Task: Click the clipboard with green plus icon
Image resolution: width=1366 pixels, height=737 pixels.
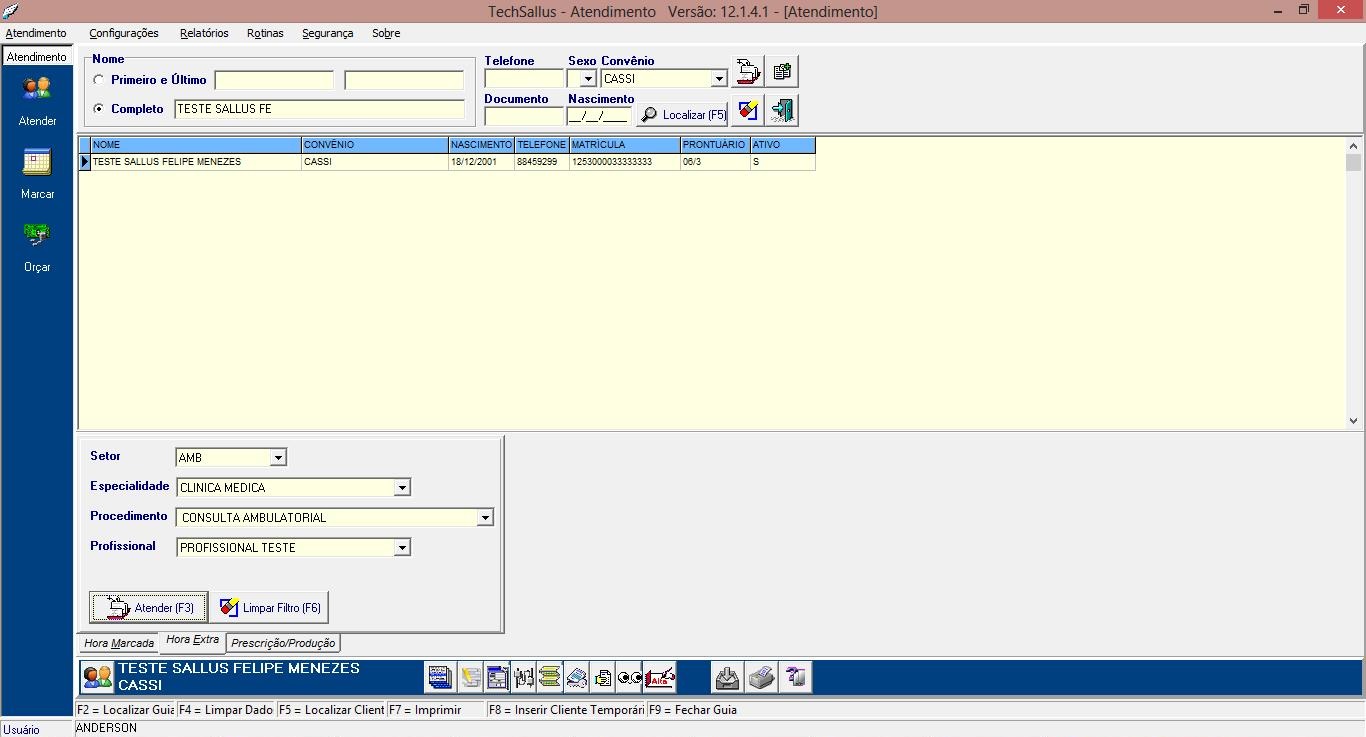Action: tap(782, 72)
